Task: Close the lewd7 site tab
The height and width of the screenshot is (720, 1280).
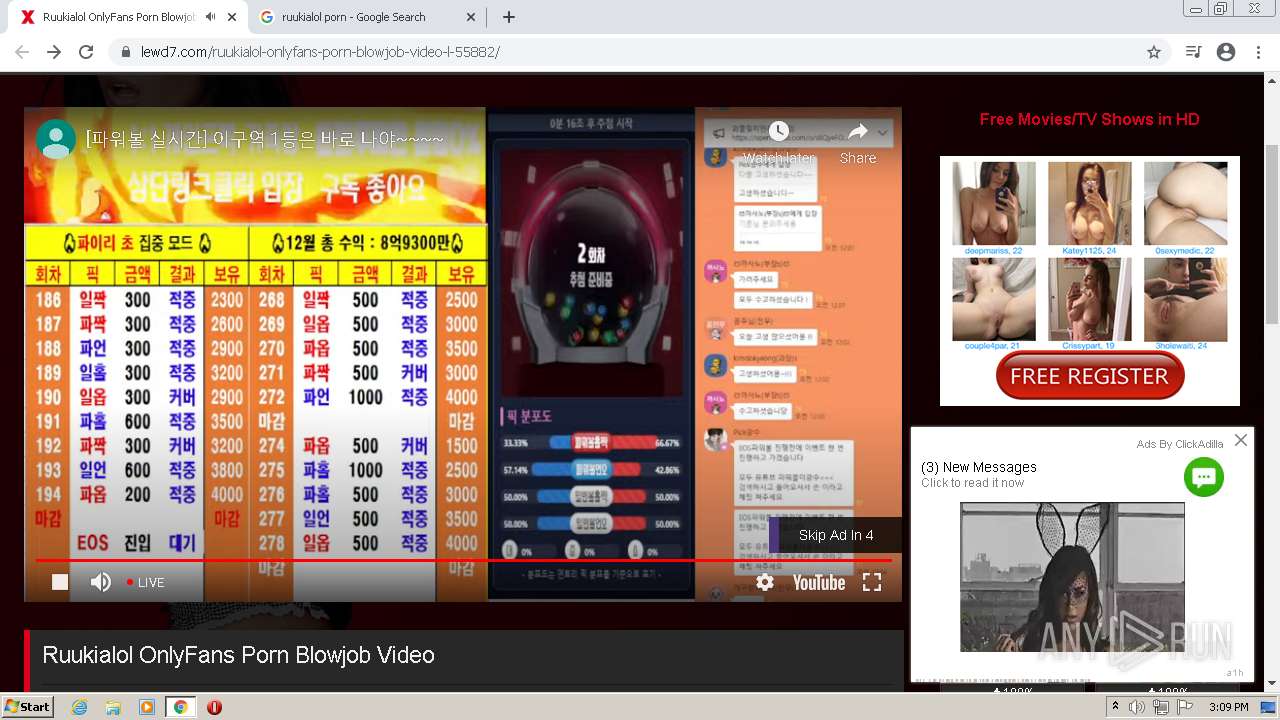Action: click(232, 17)
